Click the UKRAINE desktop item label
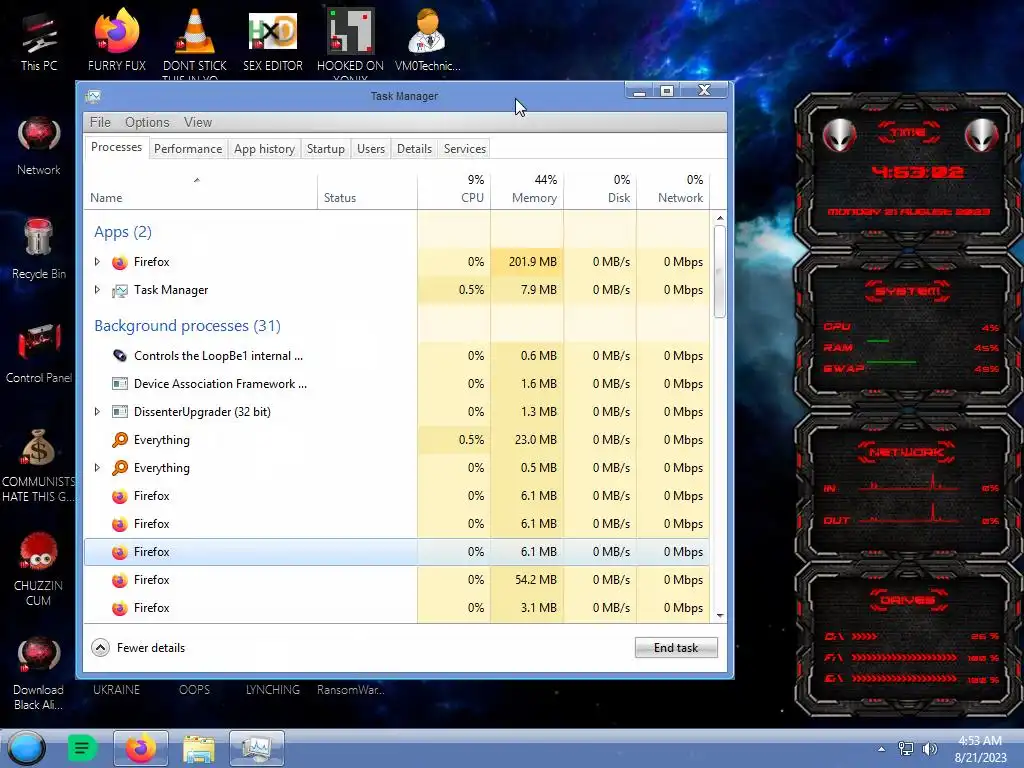 click(116, 690)
